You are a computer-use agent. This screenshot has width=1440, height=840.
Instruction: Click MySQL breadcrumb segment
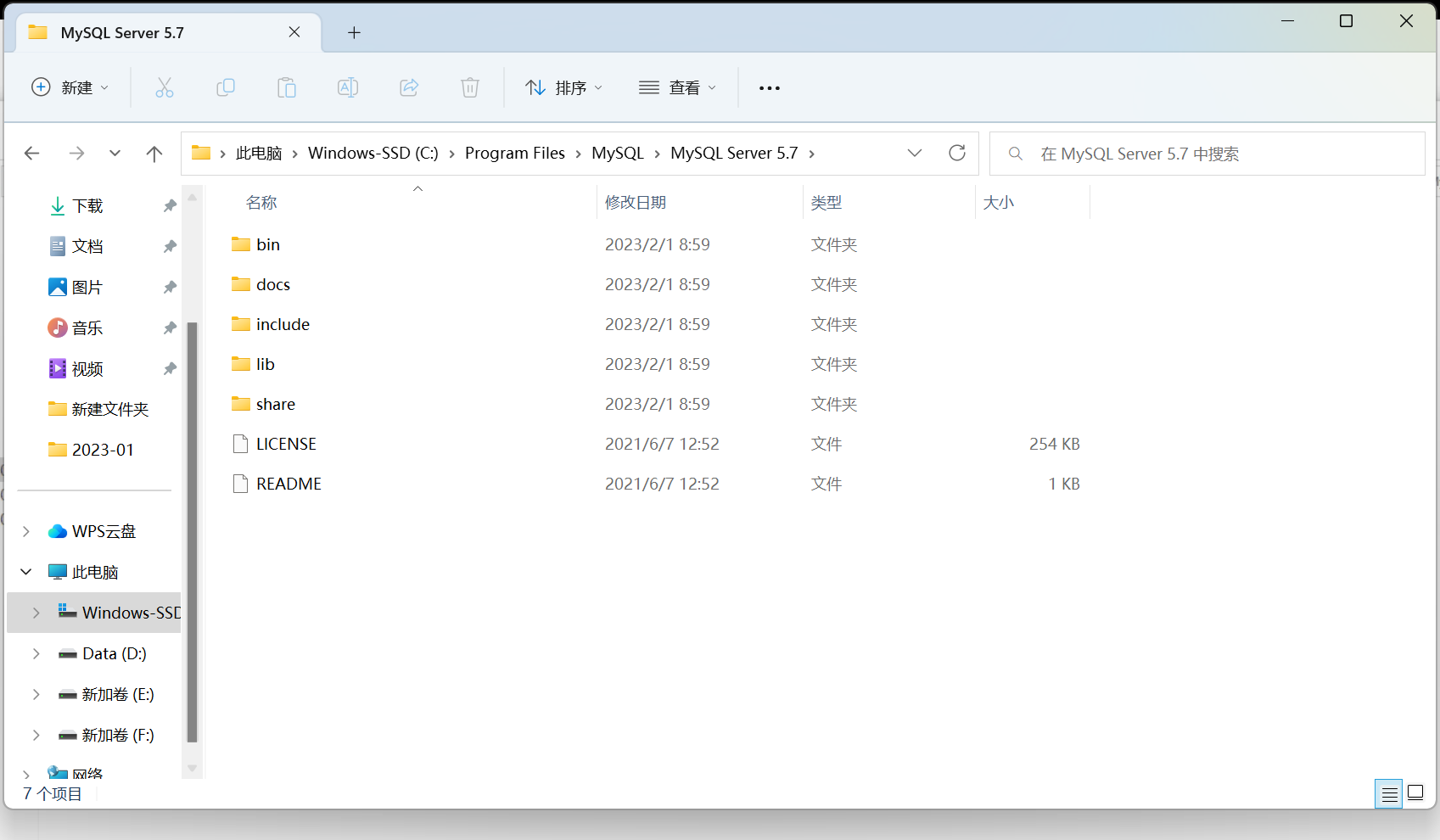point(618,153)
